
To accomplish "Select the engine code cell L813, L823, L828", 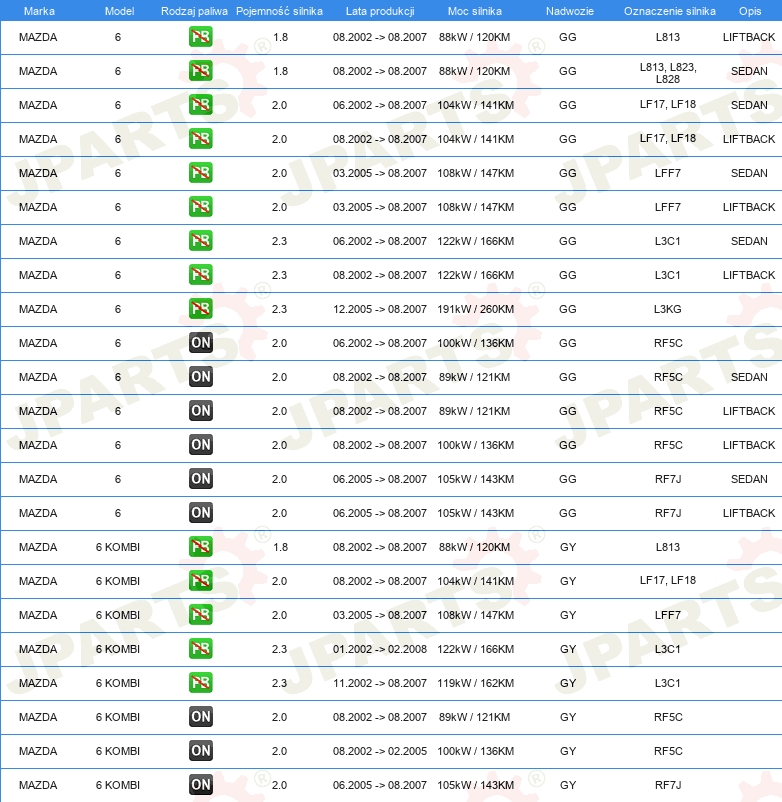I will (668, 73).
